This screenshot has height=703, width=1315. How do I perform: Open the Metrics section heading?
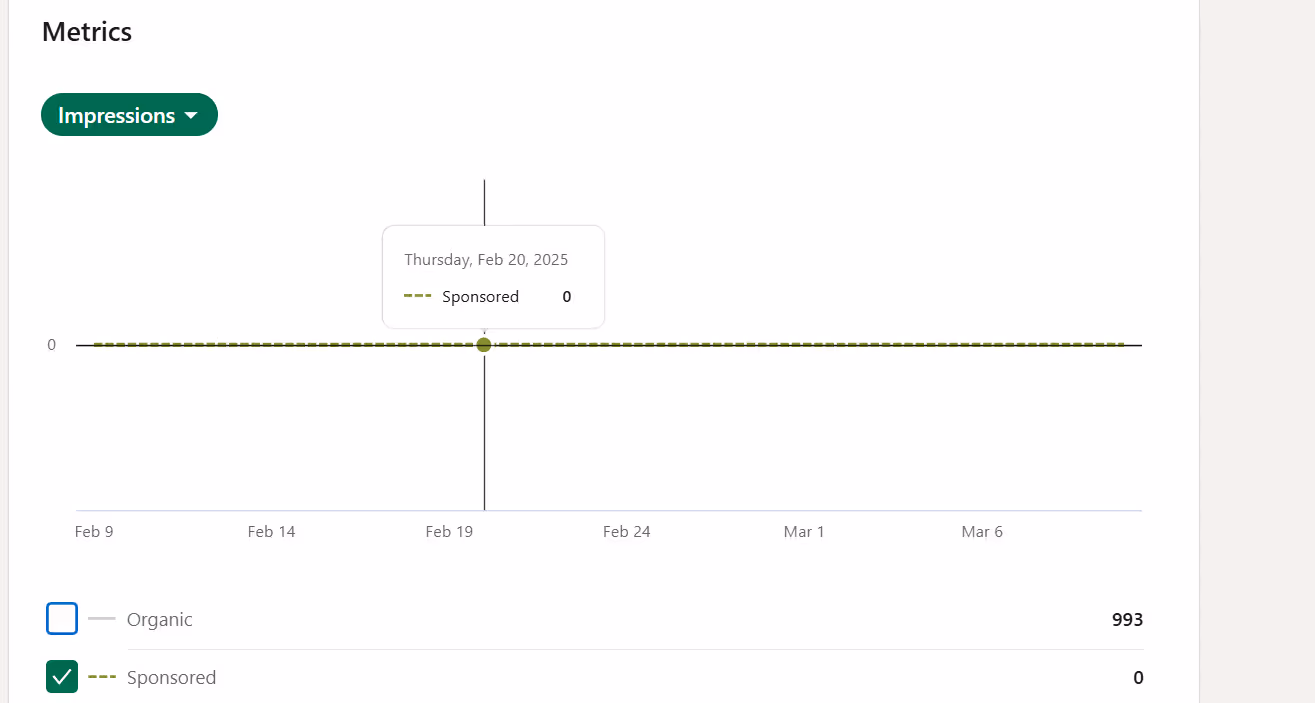(87, 31)
